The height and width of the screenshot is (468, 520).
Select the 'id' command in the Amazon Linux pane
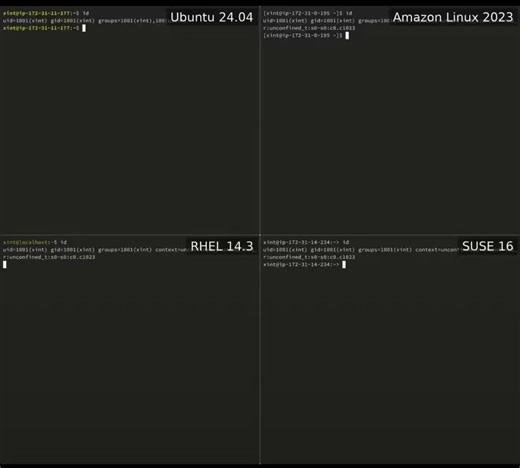pyautogui.click(x=349, y=13)
